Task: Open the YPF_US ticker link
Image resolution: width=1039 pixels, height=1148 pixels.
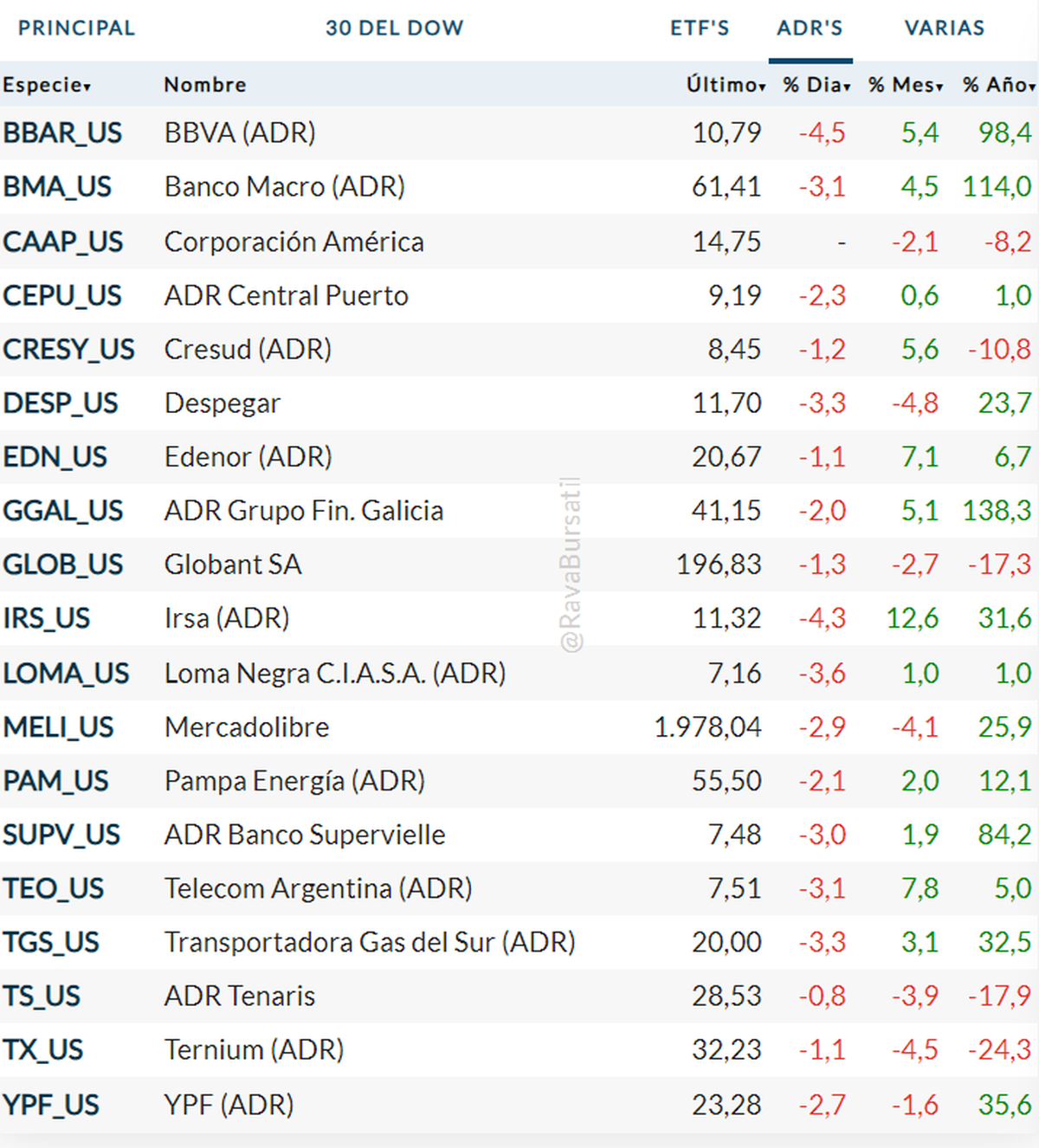Action: 51,1105
